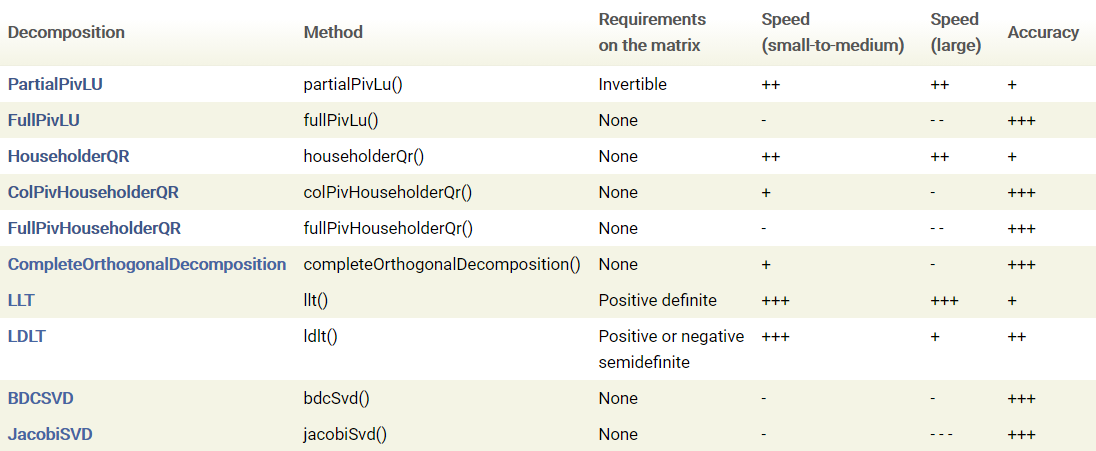Viewport: 1096px width, 451px height.
Task: Click the Method column header
Action: [x=333, y=32]
